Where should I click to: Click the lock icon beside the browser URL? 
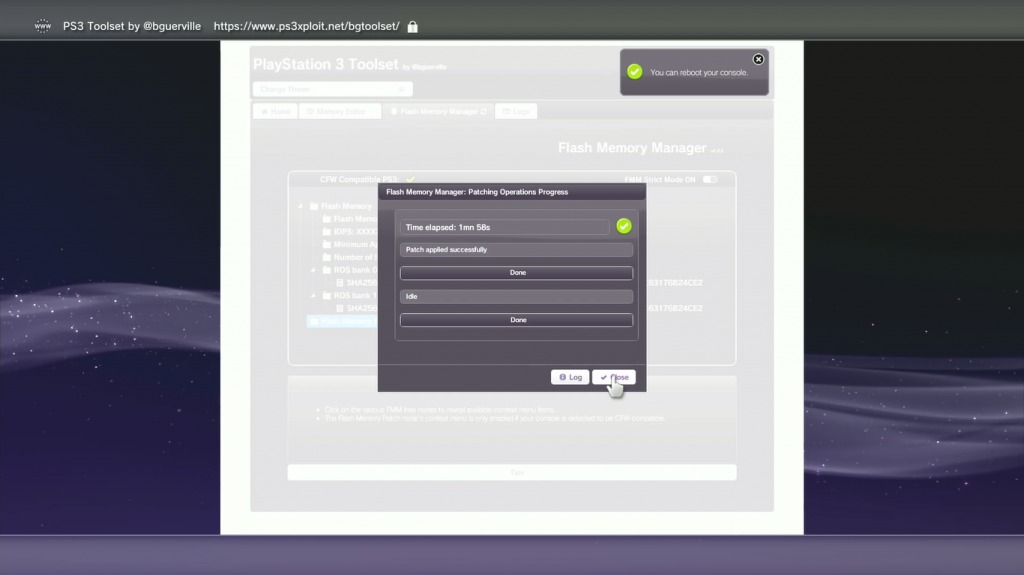(x=413, y=27)
